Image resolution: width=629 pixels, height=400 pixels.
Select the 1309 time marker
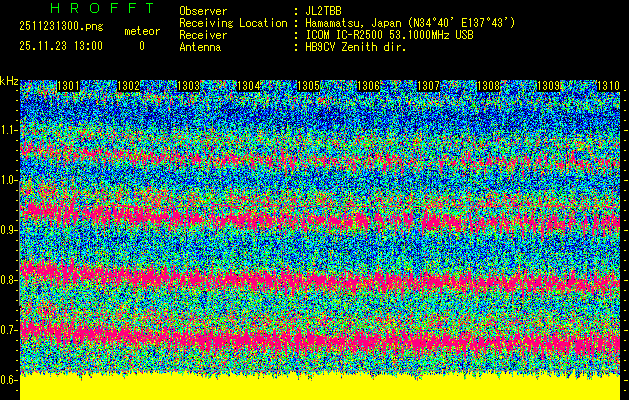pos(548,86)
